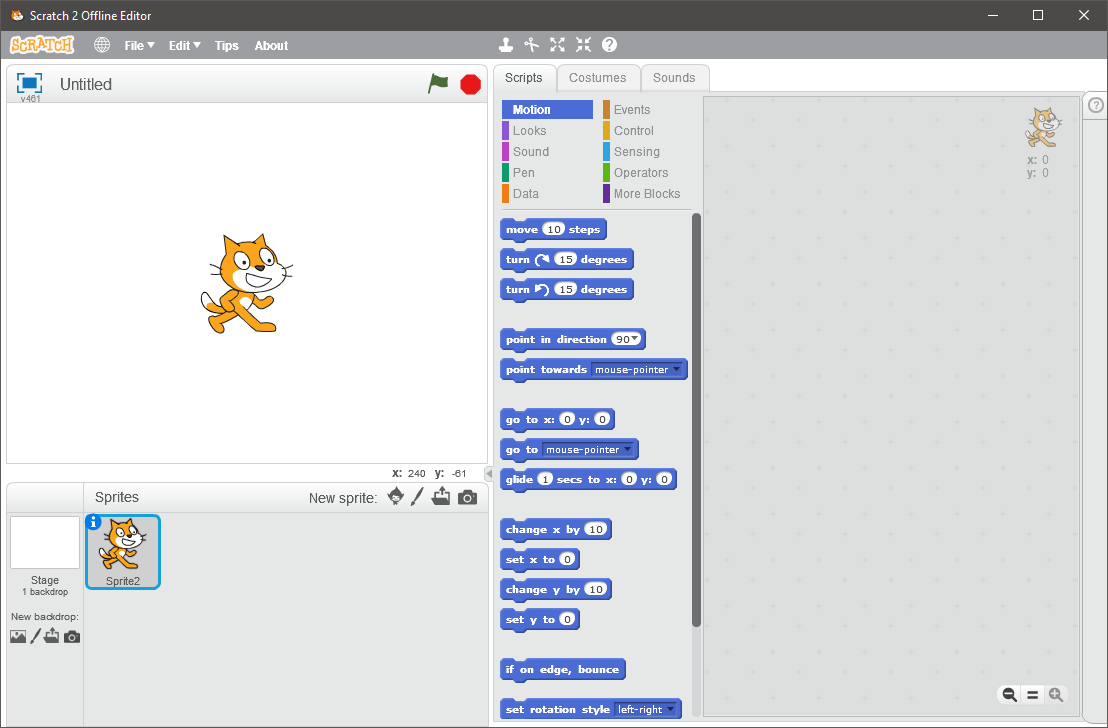The width and height of the screenshot is (1108, 728).
Task: Open Sprite2's info via the i badge
Action: [93, 522]
